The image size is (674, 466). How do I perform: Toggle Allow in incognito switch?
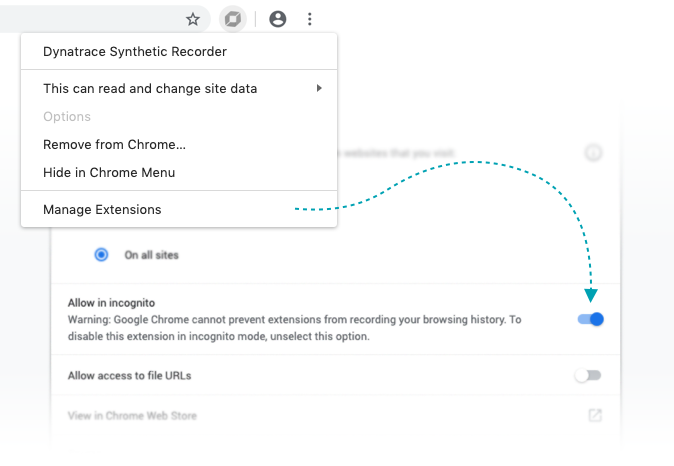click(x=591, y=319)
